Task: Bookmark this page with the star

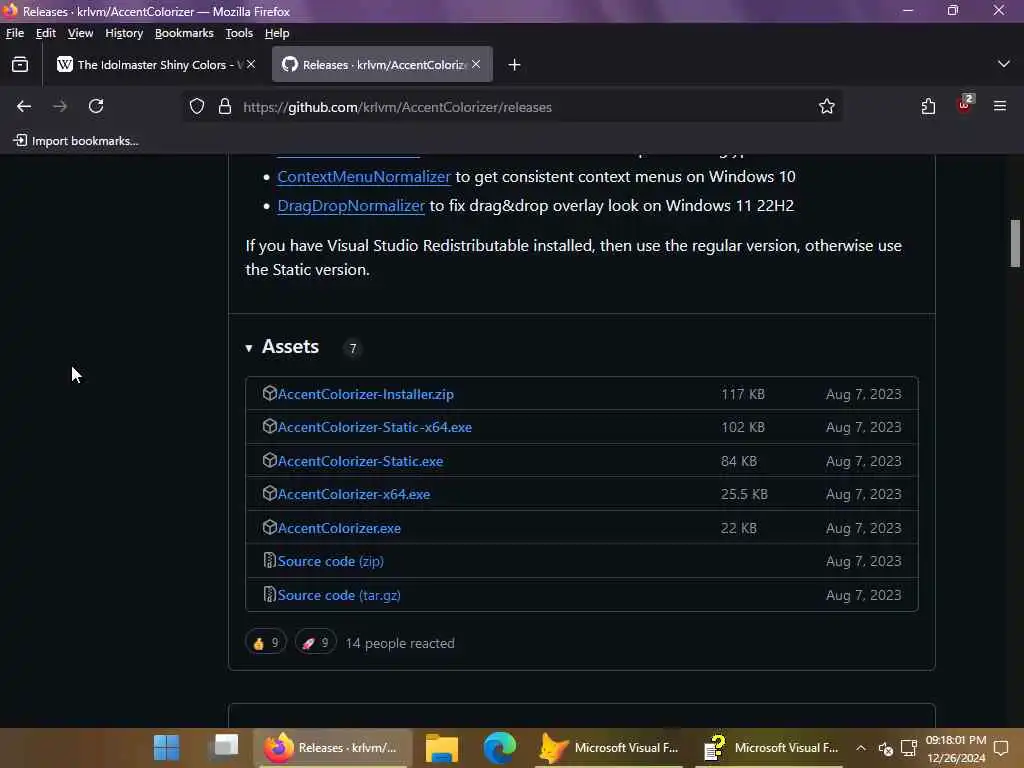Action: 827,106
